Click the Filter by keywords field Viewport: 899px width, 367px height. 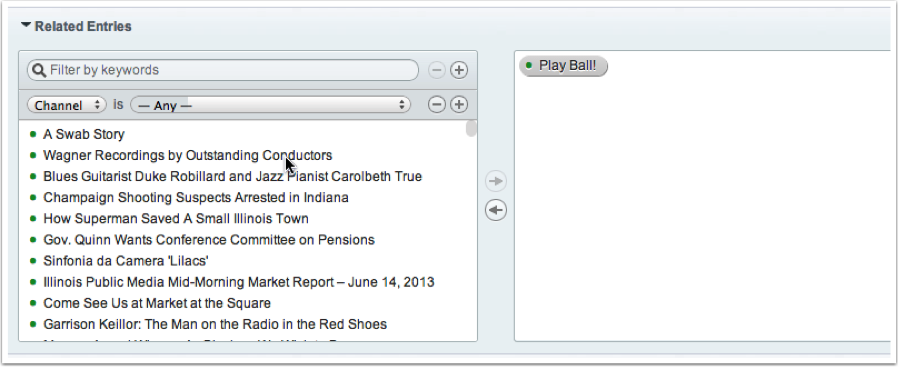point(223,70)
